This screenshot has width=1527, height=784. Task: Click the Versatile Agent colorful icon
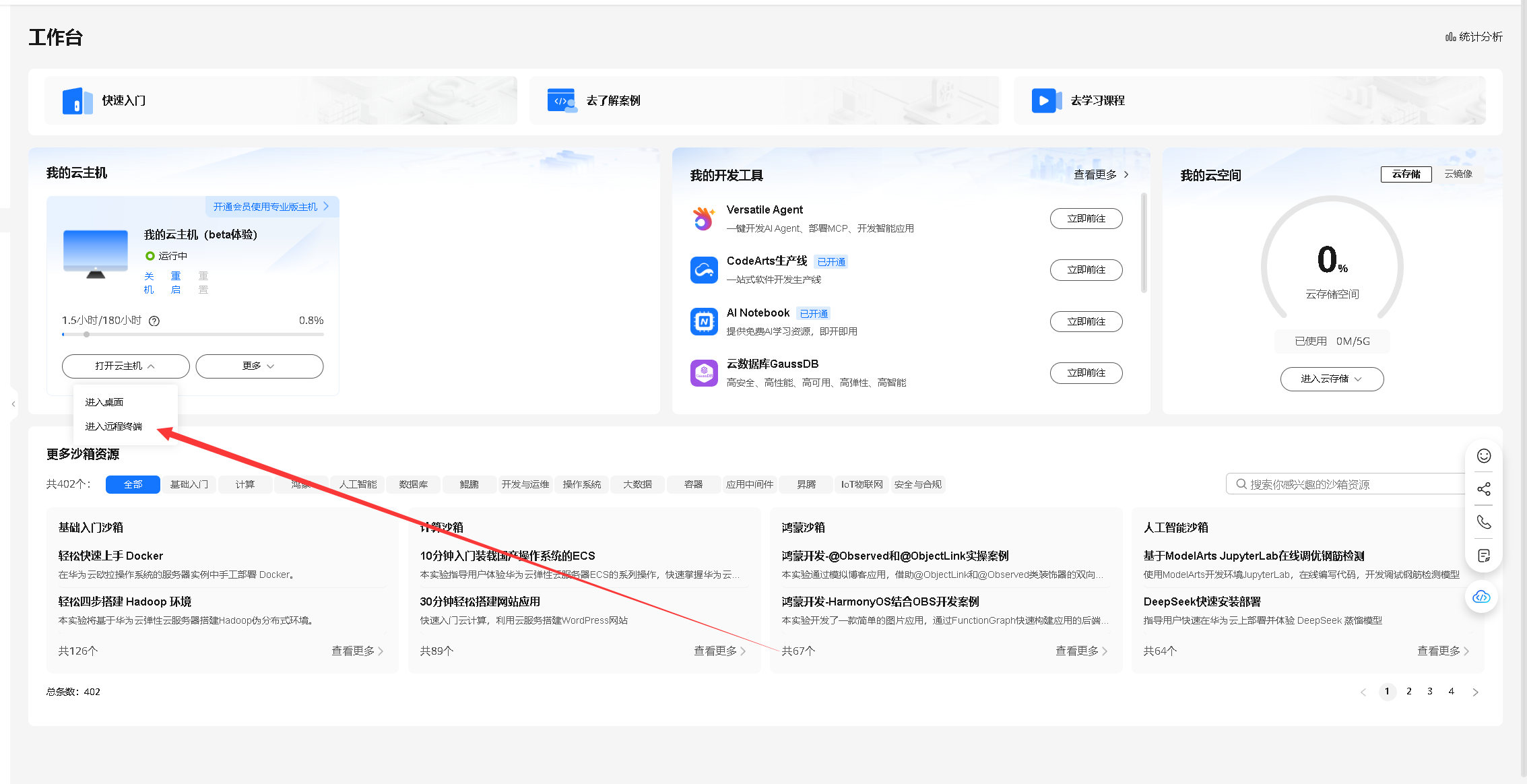point(704,218)
